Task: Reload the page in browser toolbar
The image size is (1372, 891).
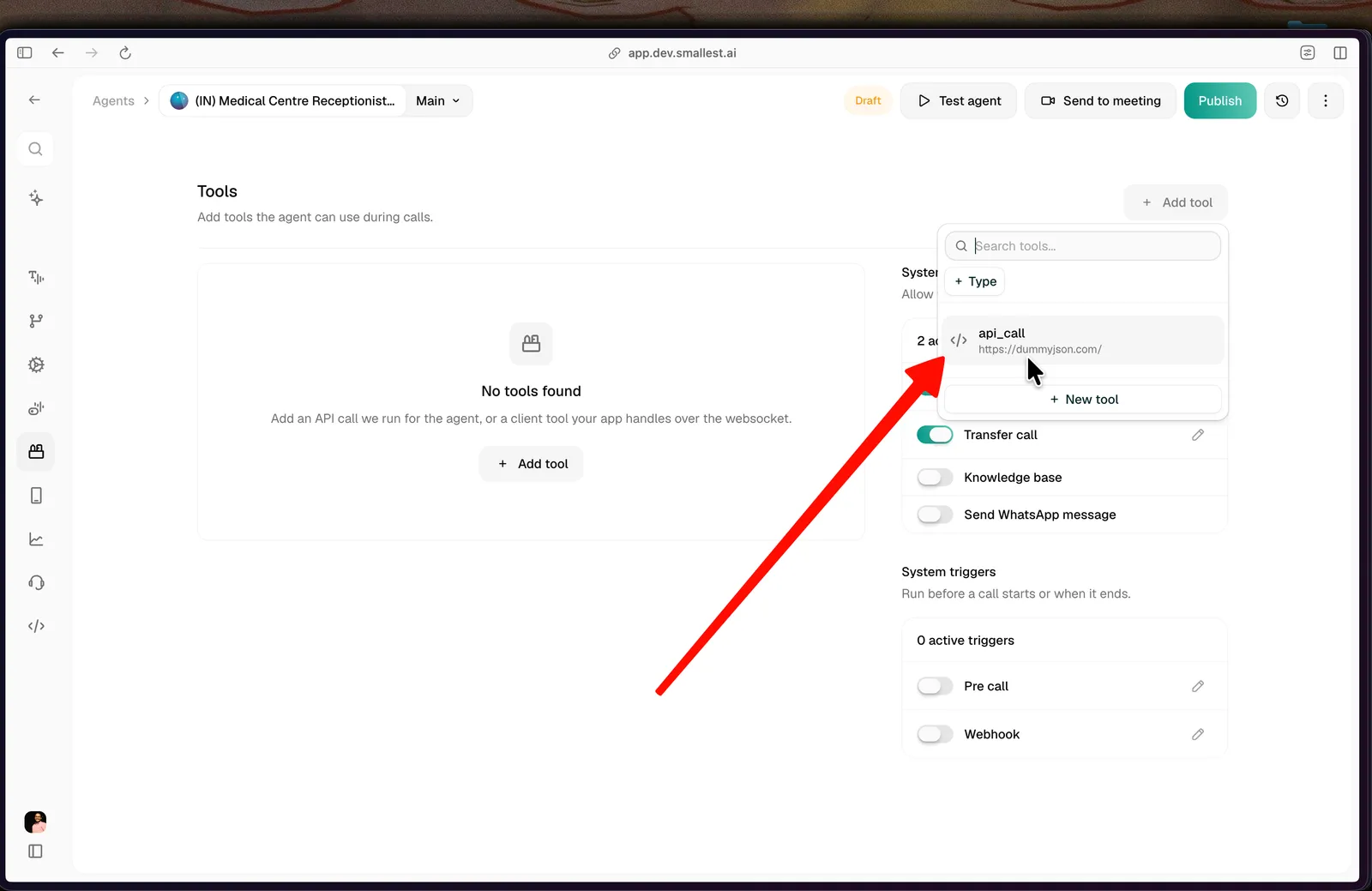Action: click(x=125, y=53)
